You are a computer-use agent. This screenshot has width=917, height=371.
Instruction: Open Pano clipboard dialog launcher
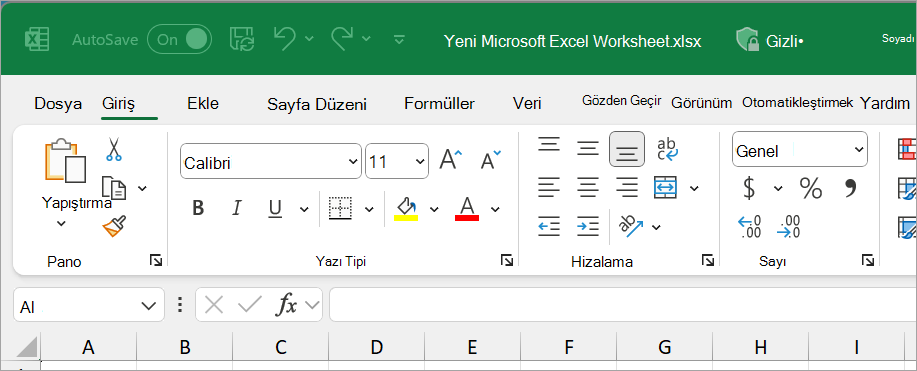[156, 260]
